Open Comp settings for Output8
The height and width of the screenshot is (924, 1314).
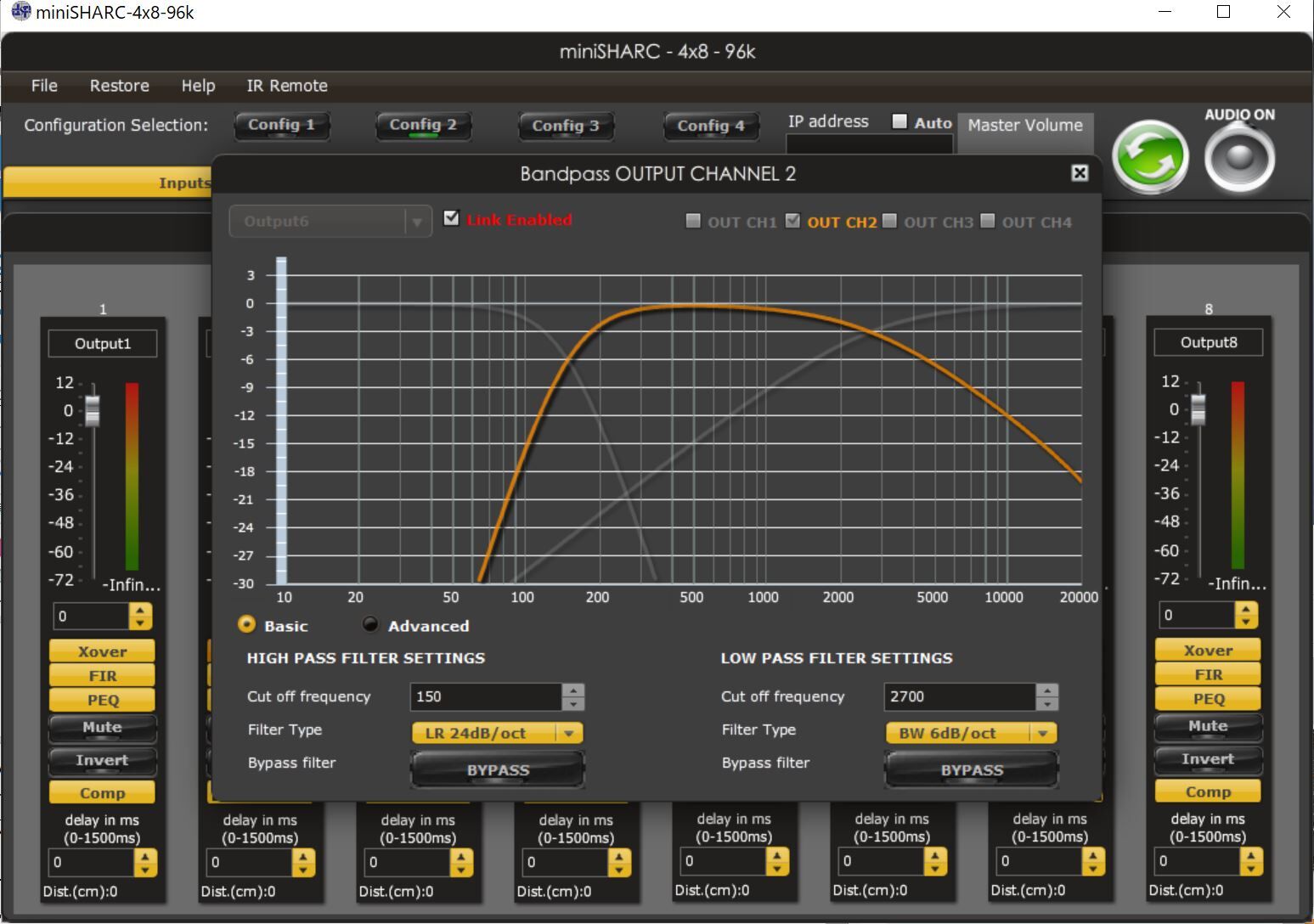point(1208,792)
